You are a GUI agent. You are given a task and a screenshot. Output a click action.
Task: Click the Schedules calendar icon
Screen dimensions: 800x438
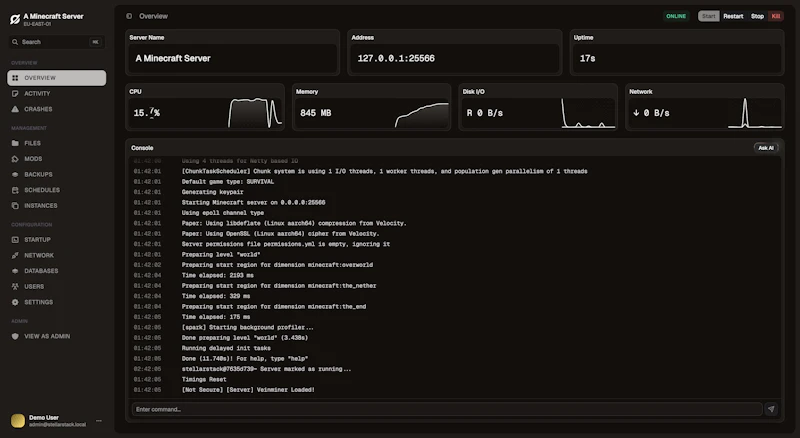[x=15, y=190]
